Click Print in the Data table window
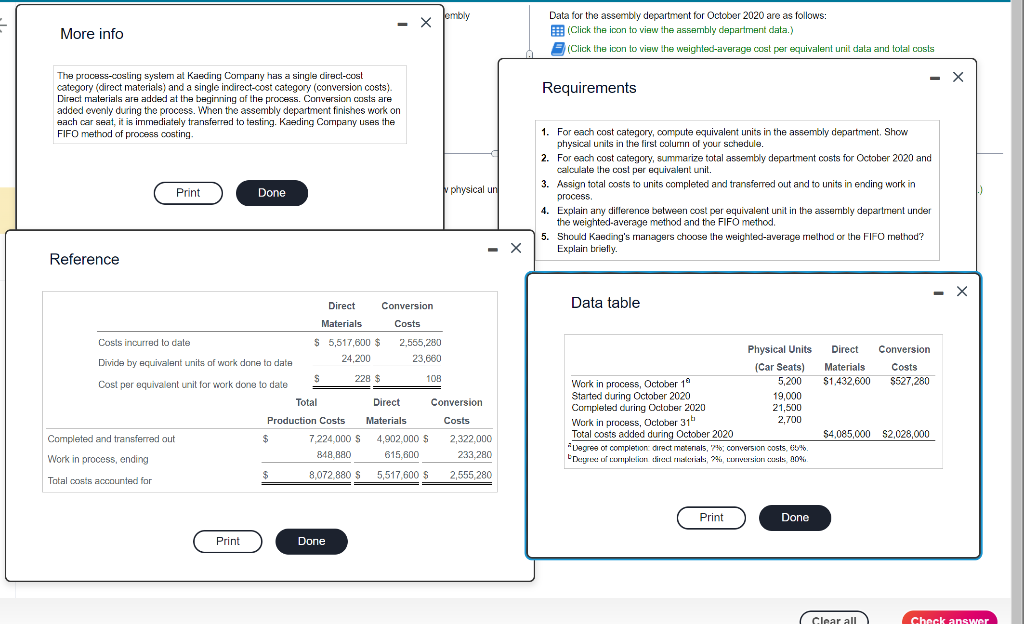 711,517
